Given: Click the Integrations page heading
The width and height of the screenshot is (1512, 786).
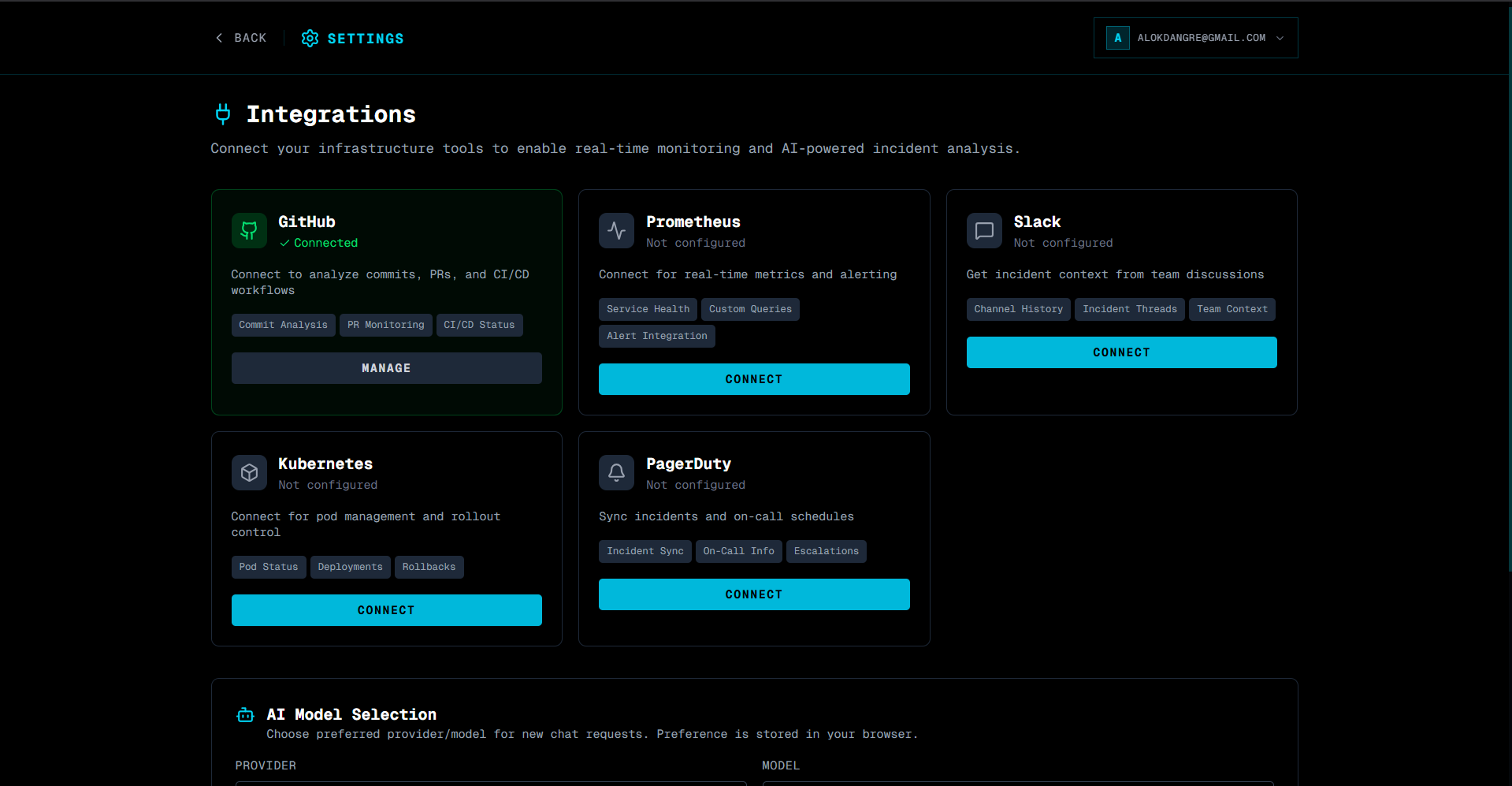Looking at the screenshot, I should point(331,114).
